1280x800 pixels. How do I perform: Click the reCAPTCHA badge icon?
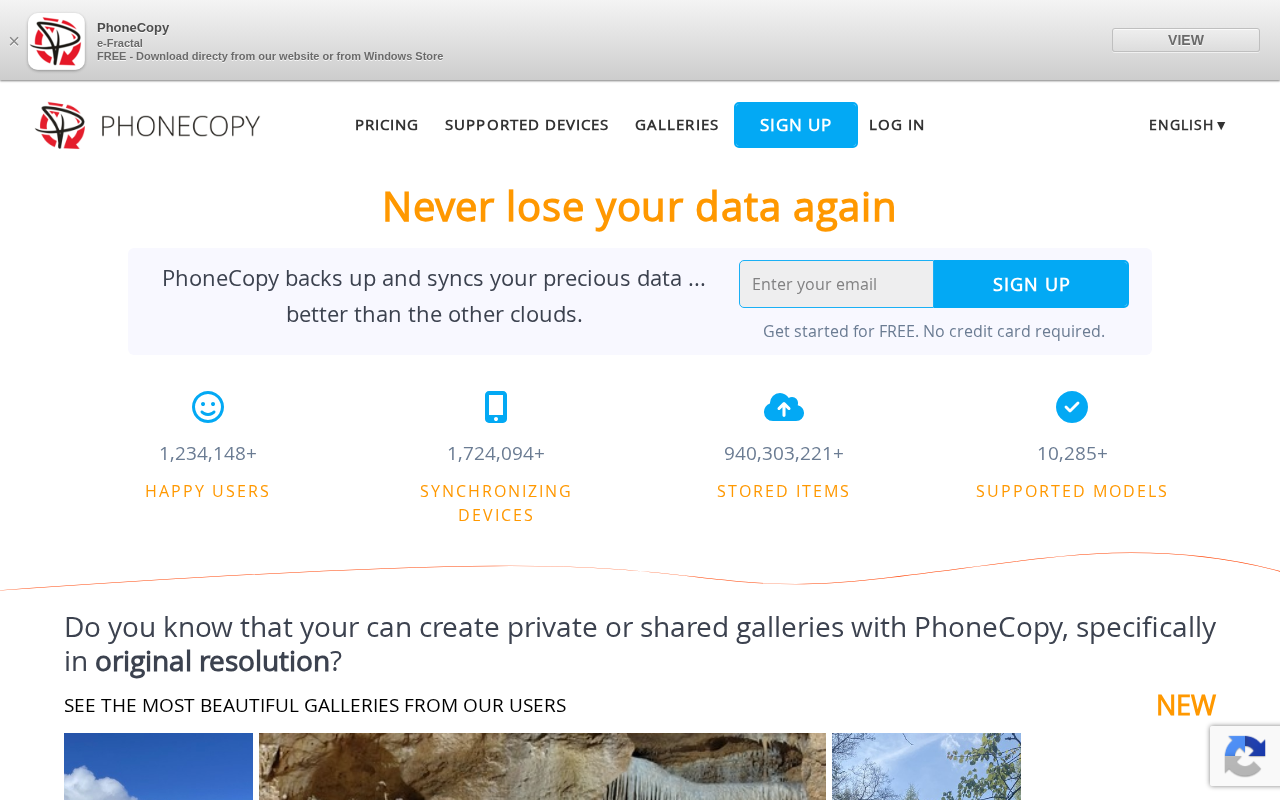coord(1245,756)
